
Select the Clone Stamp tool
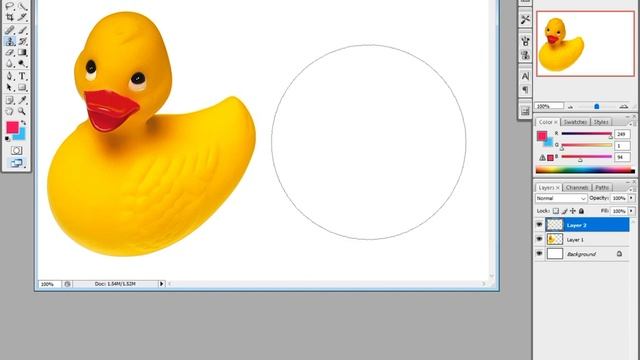(x=10, y=41)
